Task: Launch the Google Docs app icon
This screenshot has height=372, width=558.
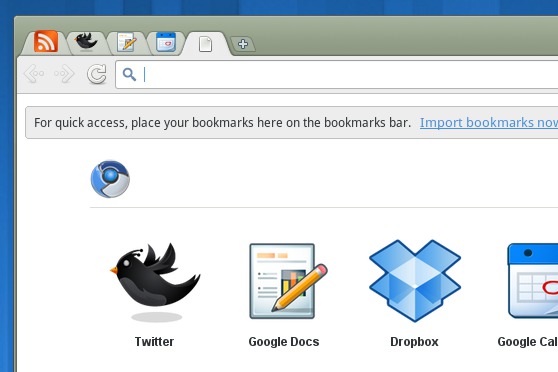Action: coord(288,281)
